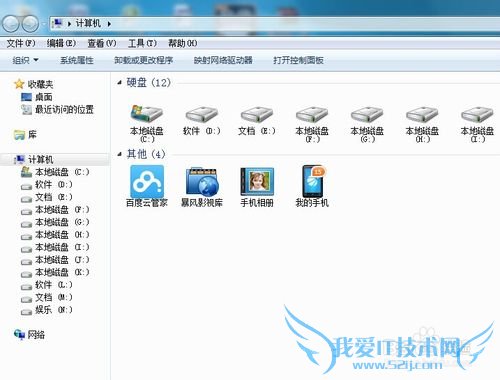Click 系统属性 toolbar button
Viewport: 500px width, 380px height.
[x=77, y=60]
